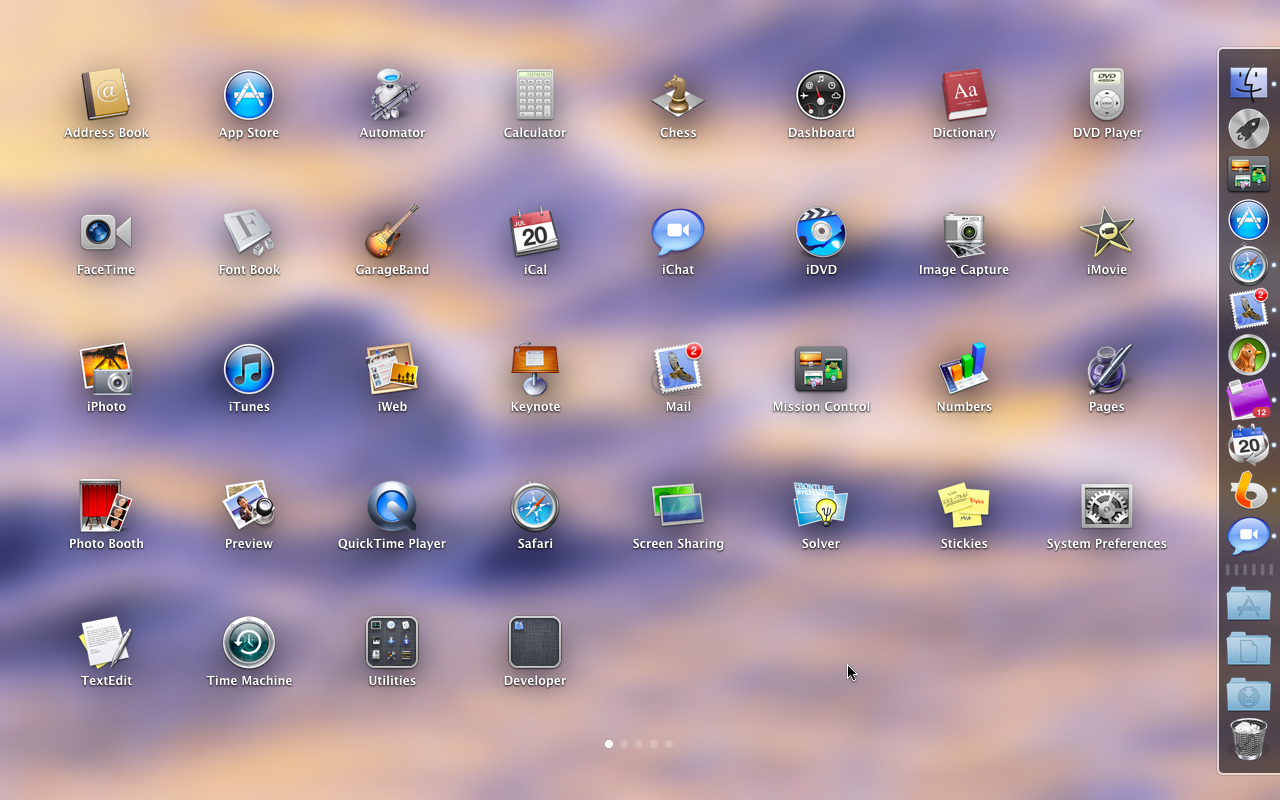This screenshot has width=1280, height=800.
Task: Open the Trash in the Dock
Action: click(1248, 740)
